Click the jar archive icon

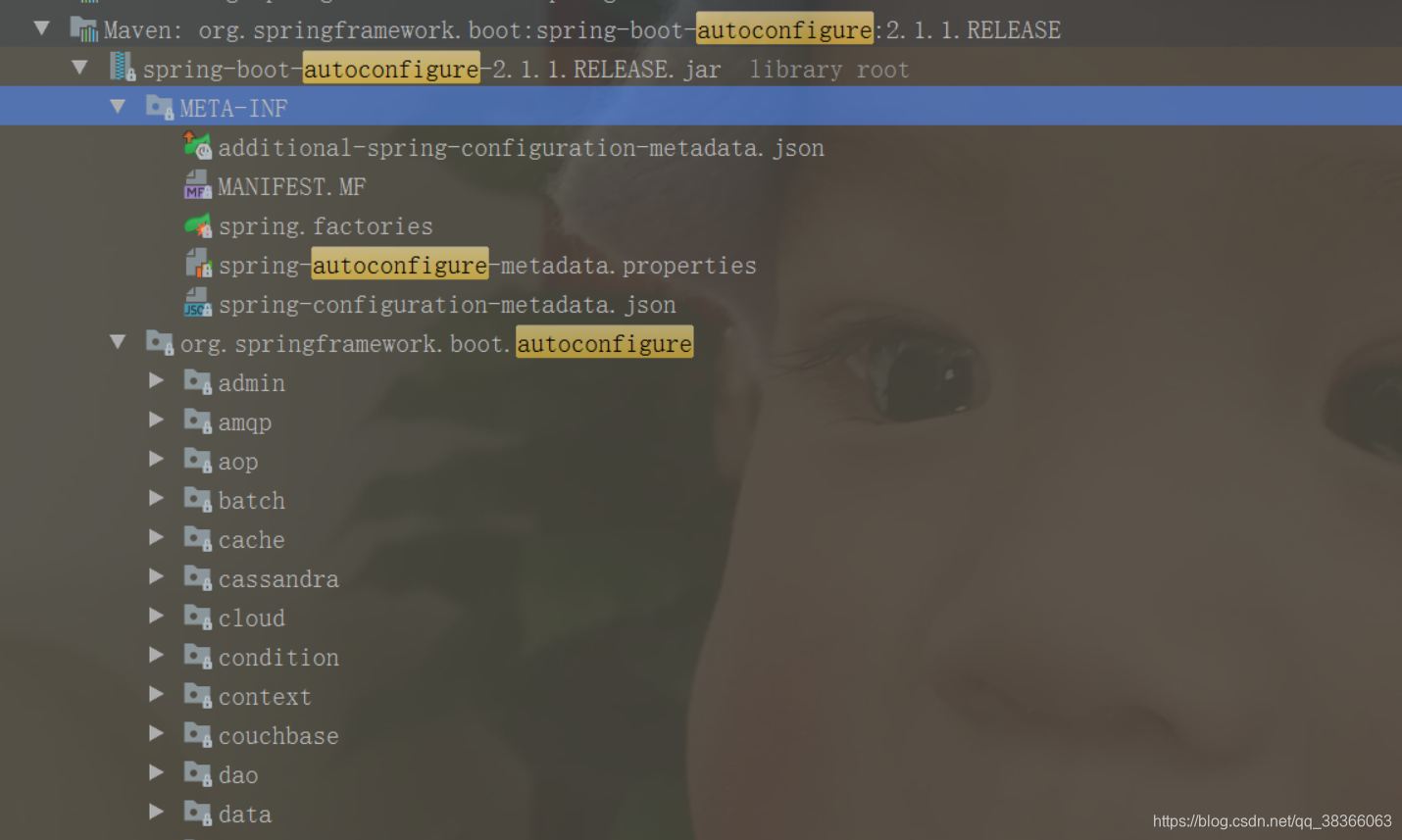pyautogui.click(x=123, y=68)
